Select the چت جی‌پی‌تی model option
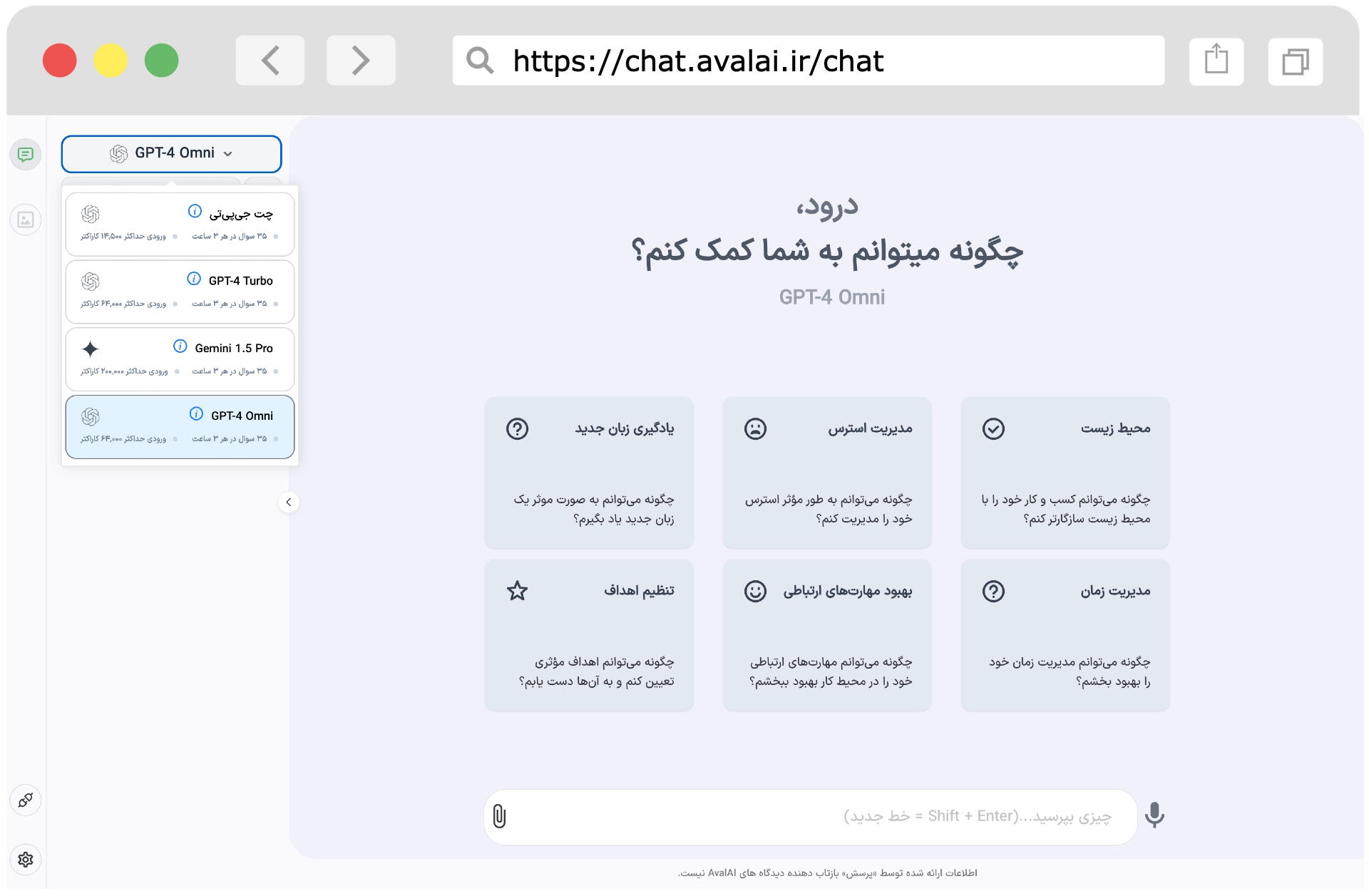 [x=180, y=224]
